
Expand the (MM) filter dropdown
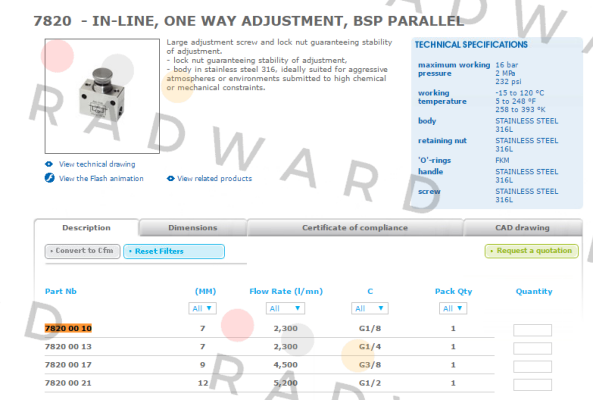(x=203, y=309)
